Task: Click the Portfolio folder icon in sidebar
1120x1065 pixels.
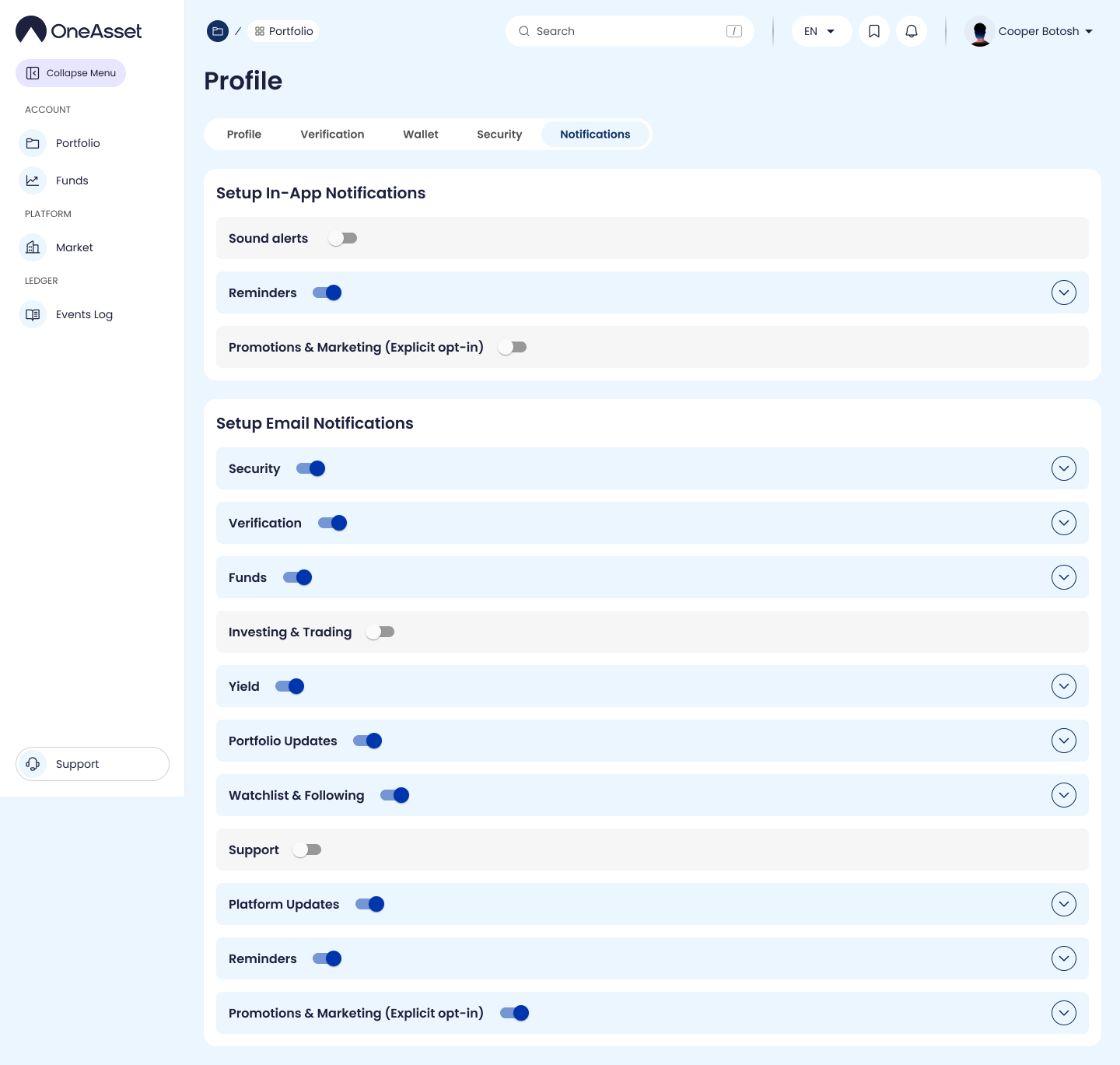Action: [33, 143]
